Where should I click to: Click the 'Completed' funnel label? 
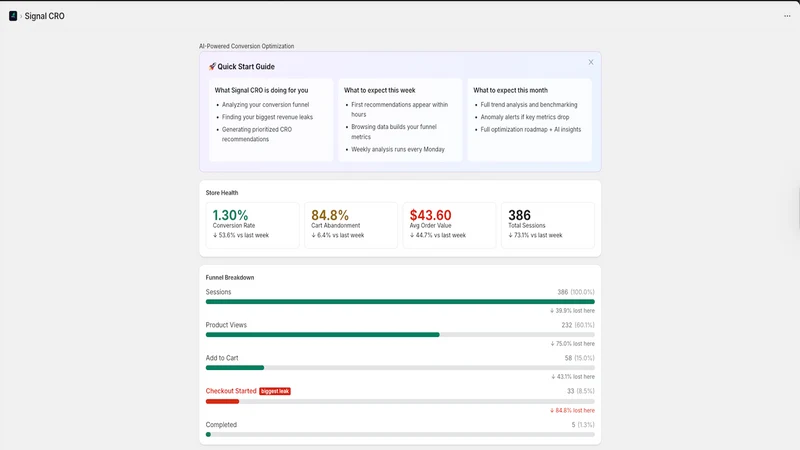coord(221,425)
